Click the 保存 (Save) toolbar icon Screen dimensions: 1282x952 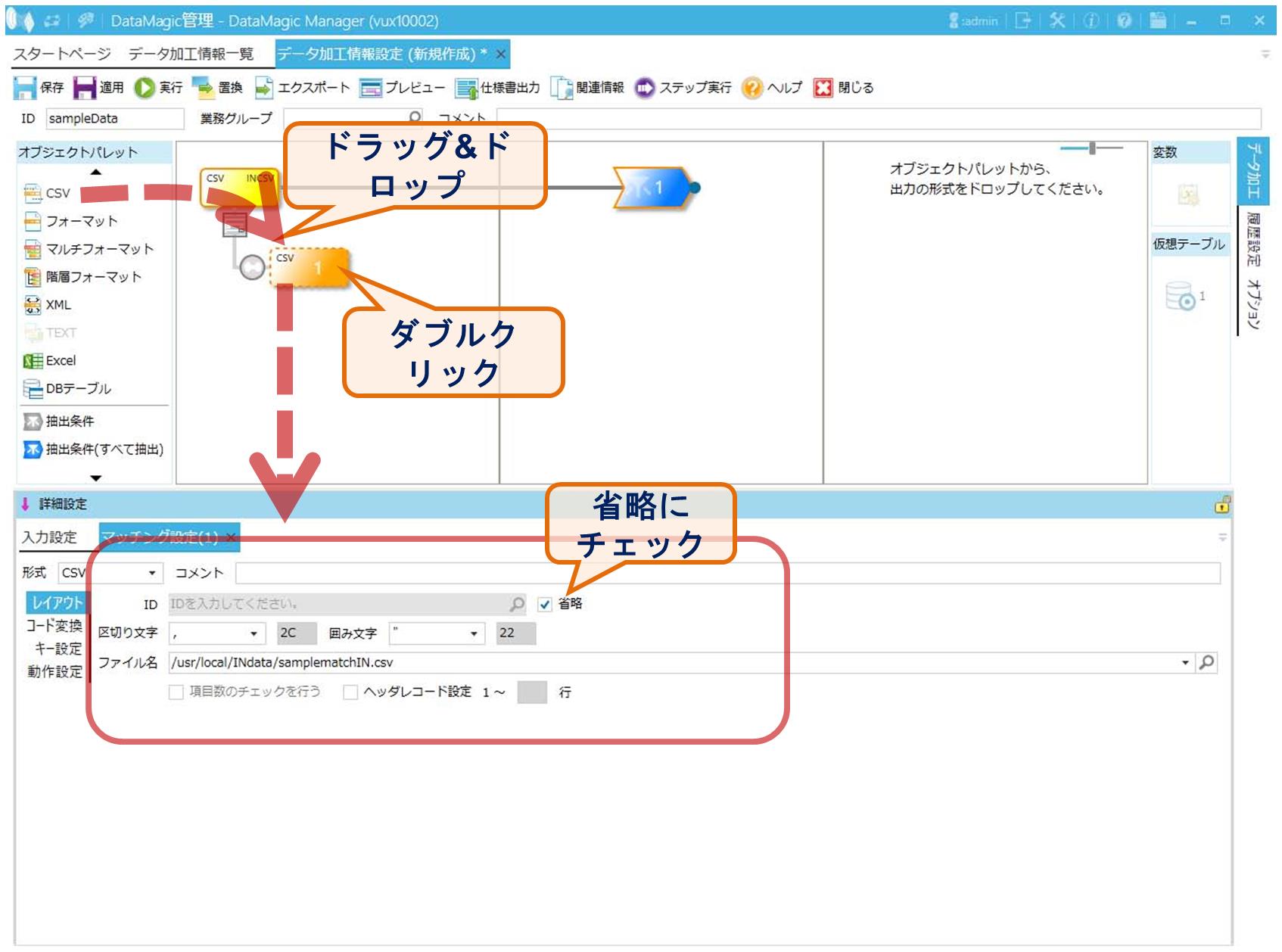[x=24, y=88]
